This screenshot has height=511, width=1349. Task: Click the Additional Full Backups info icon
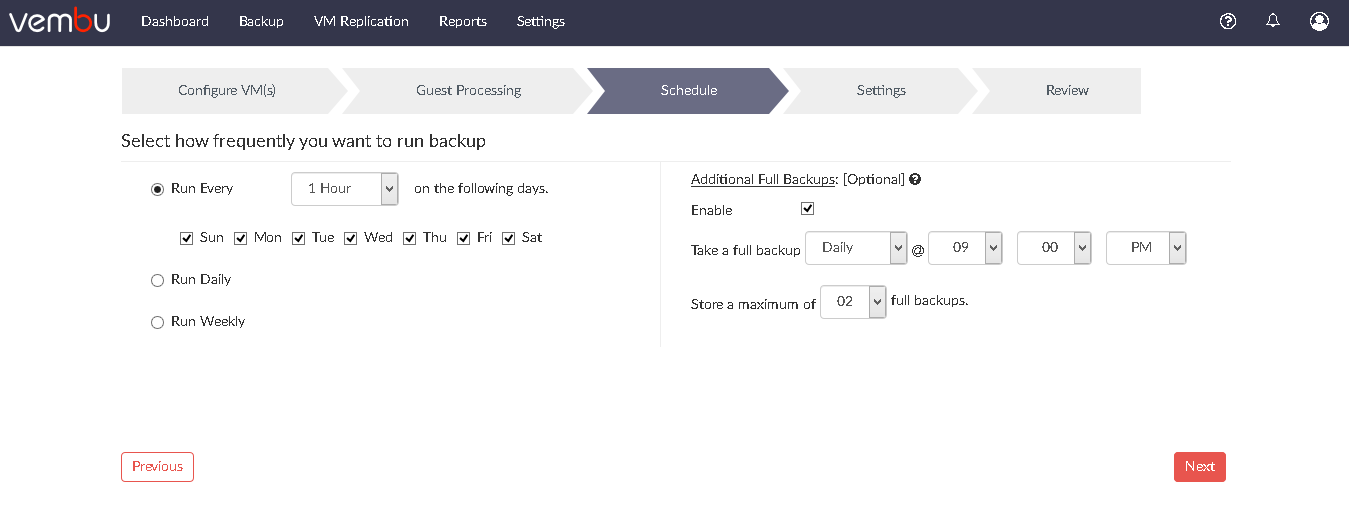[915, 180]
